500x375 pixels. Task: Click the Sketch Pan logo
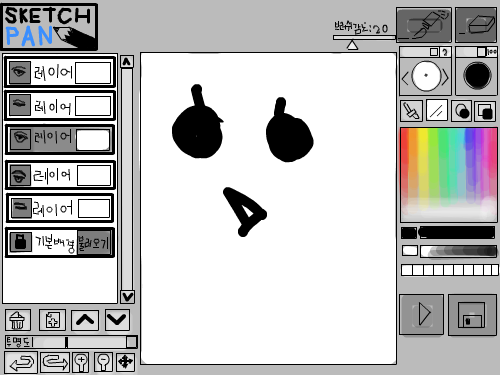(50, 27)
